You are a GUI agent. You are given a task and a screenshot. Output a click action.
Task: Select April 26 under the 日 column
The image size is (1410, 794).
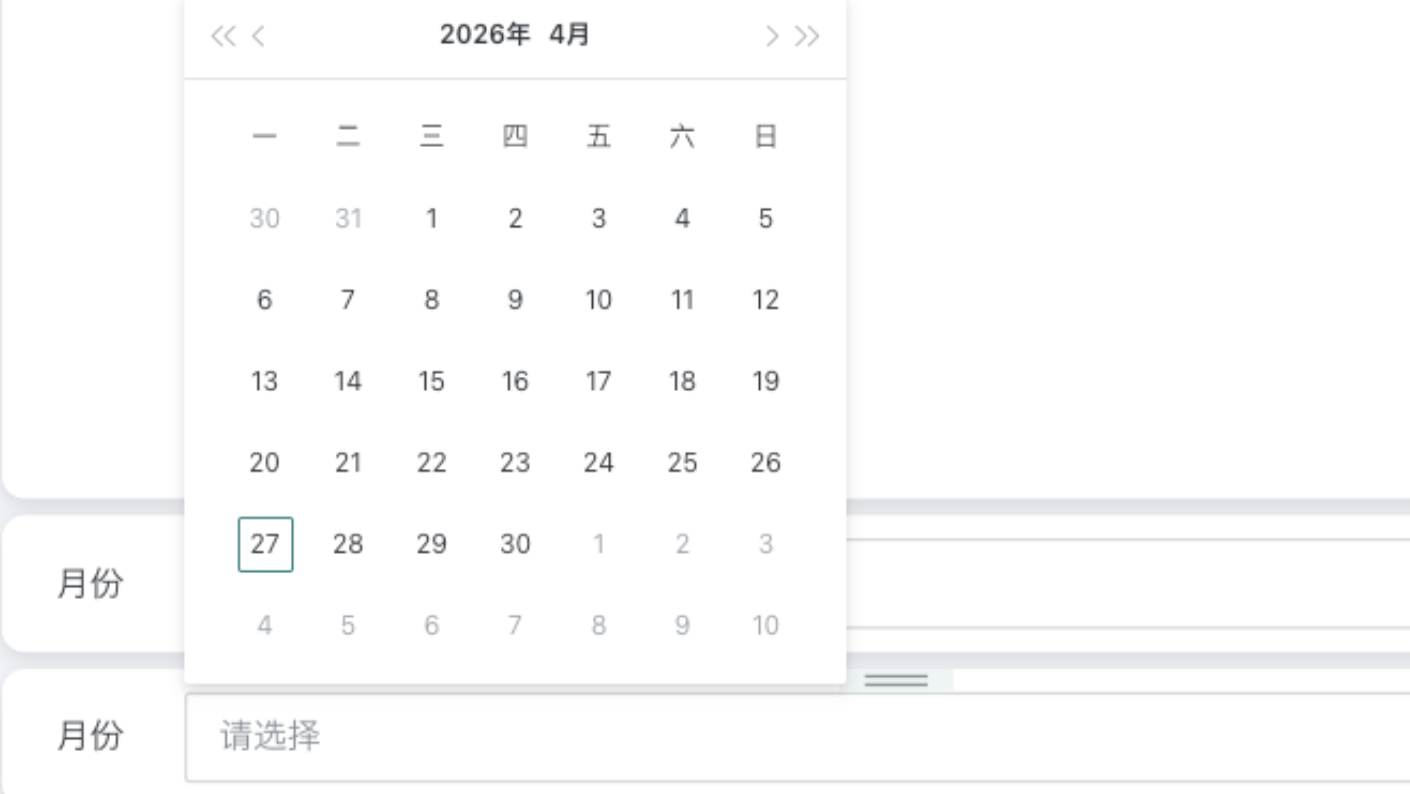click(765, 462)
